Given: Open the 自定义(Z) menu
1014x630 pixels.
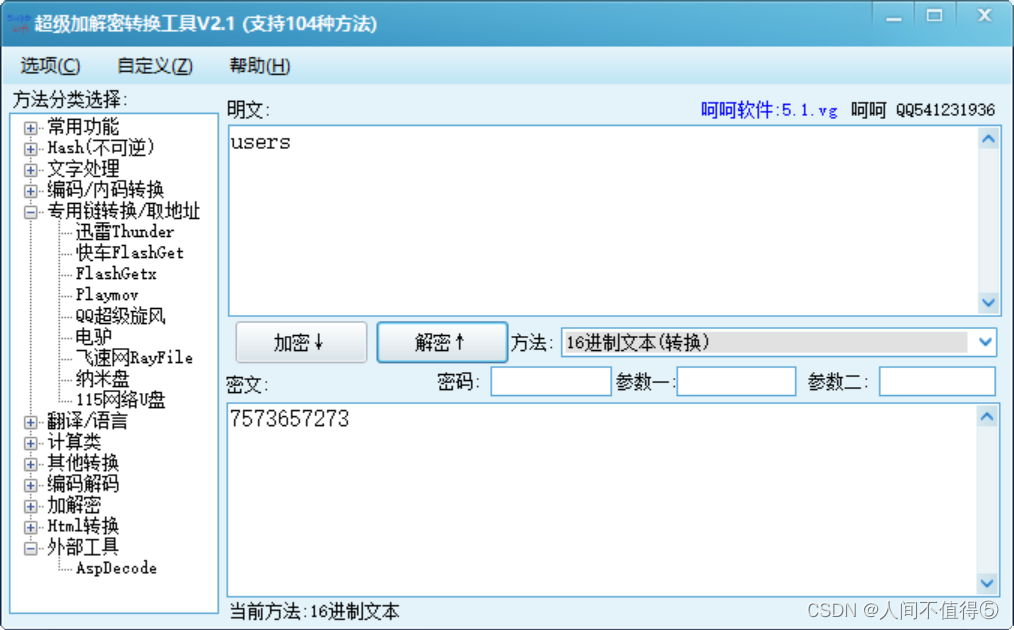Looking at the screenshot, I should tap(155, 65).
